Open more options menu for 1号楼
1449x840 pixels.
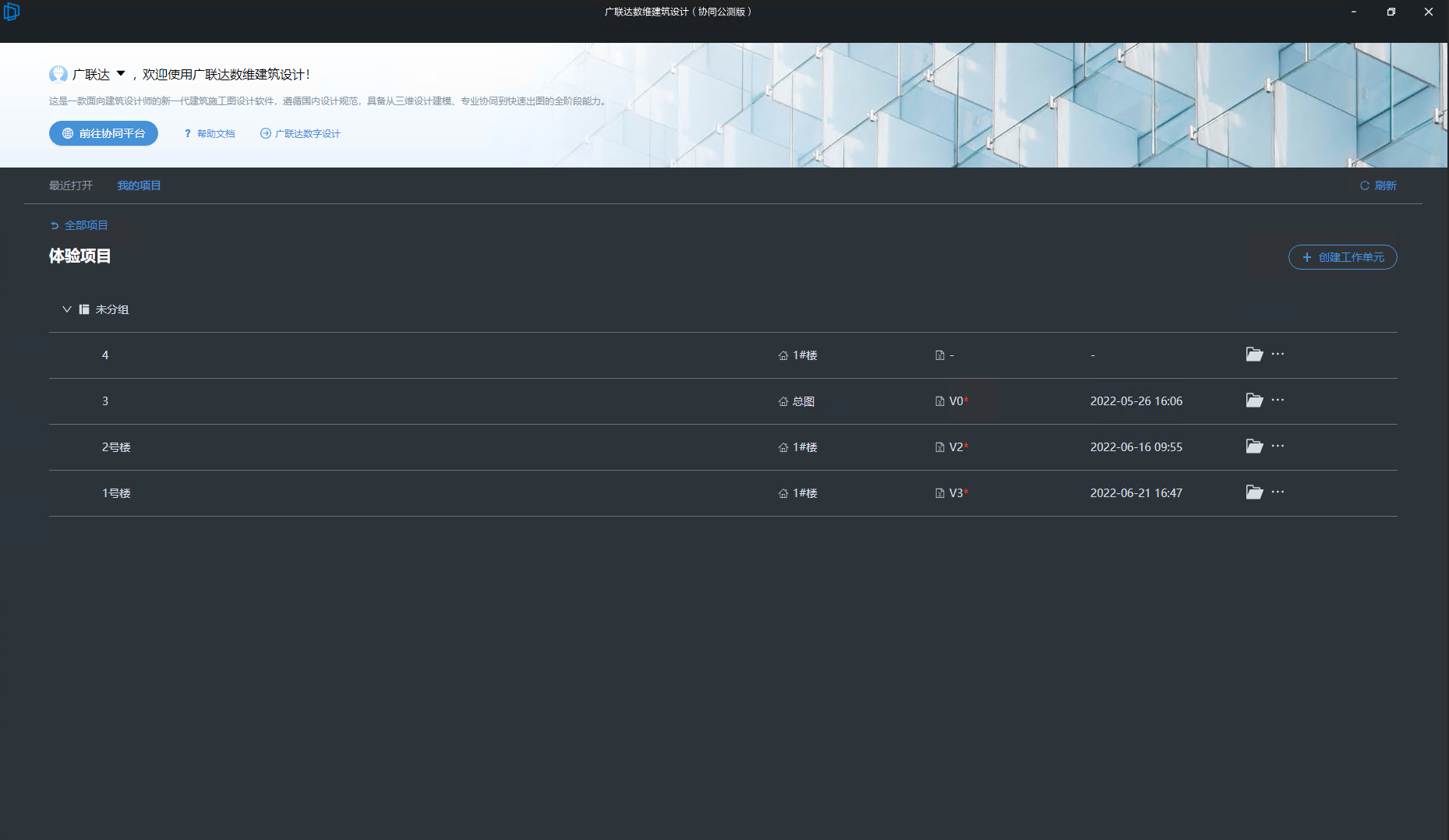[1278, 492]
